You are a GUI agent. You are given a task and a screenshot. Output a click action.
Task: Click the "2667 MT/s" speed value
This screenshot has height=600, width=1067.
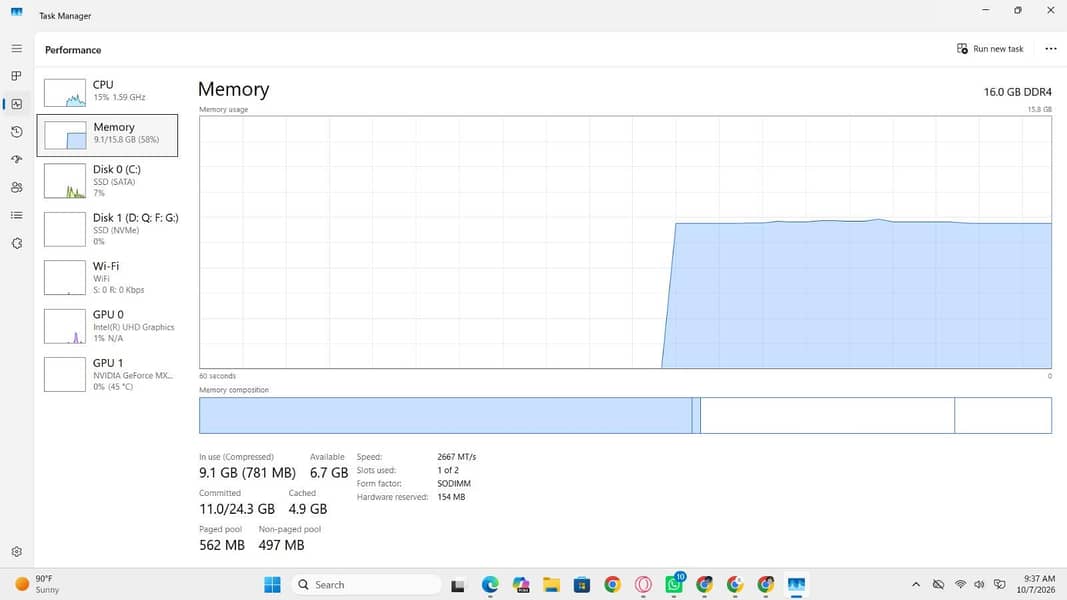(457, 457)
